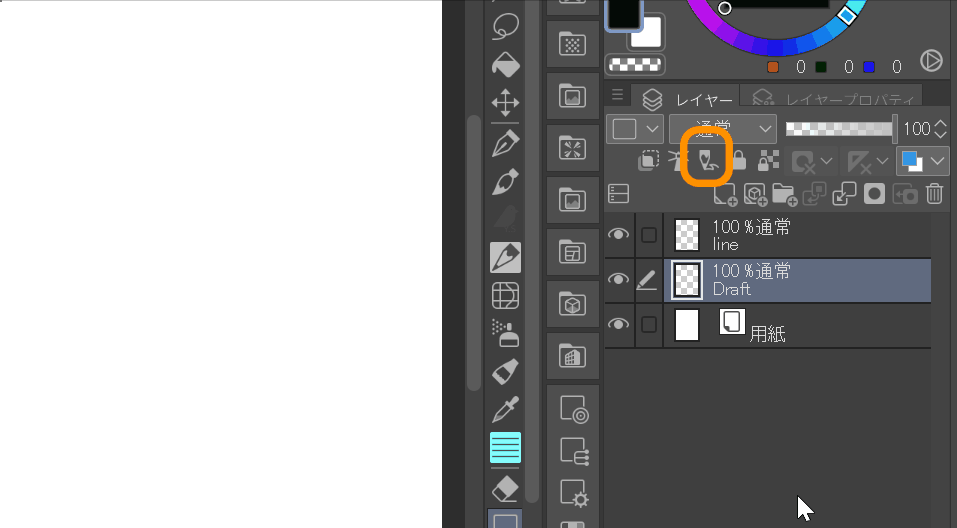The width and height of the screenshot is (957, 528).
Task: Select the transparent color checker swatch
Action: 635,64
